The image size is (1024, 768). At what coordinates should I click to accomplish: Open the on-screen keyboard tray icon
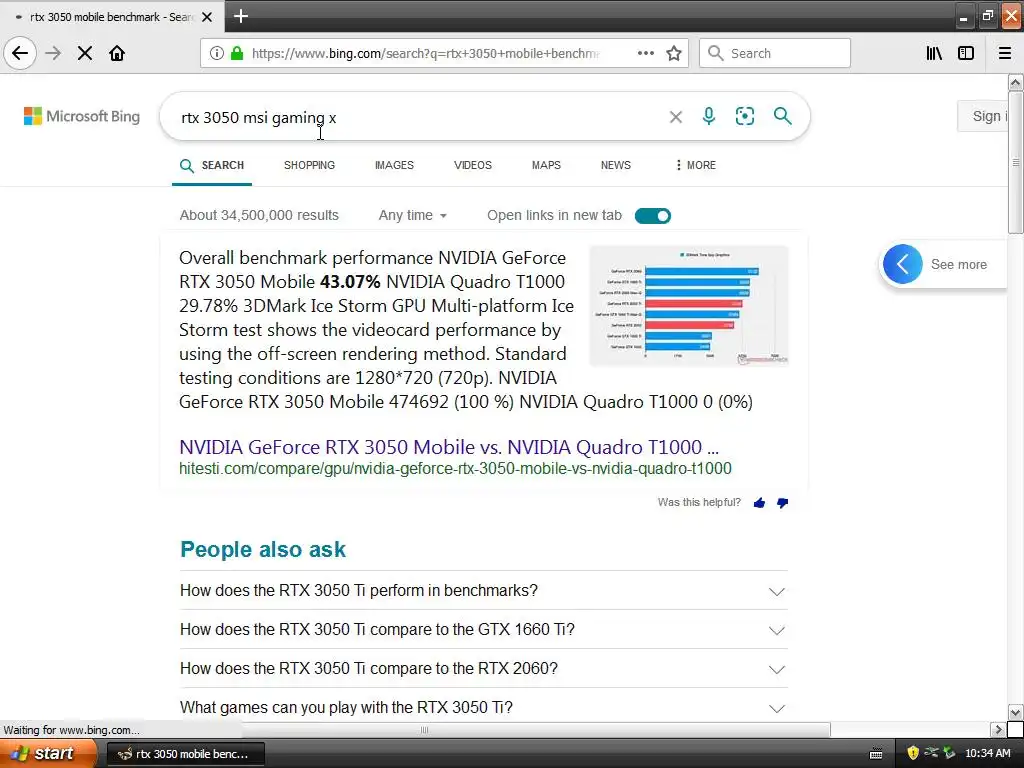pos(876,754)
